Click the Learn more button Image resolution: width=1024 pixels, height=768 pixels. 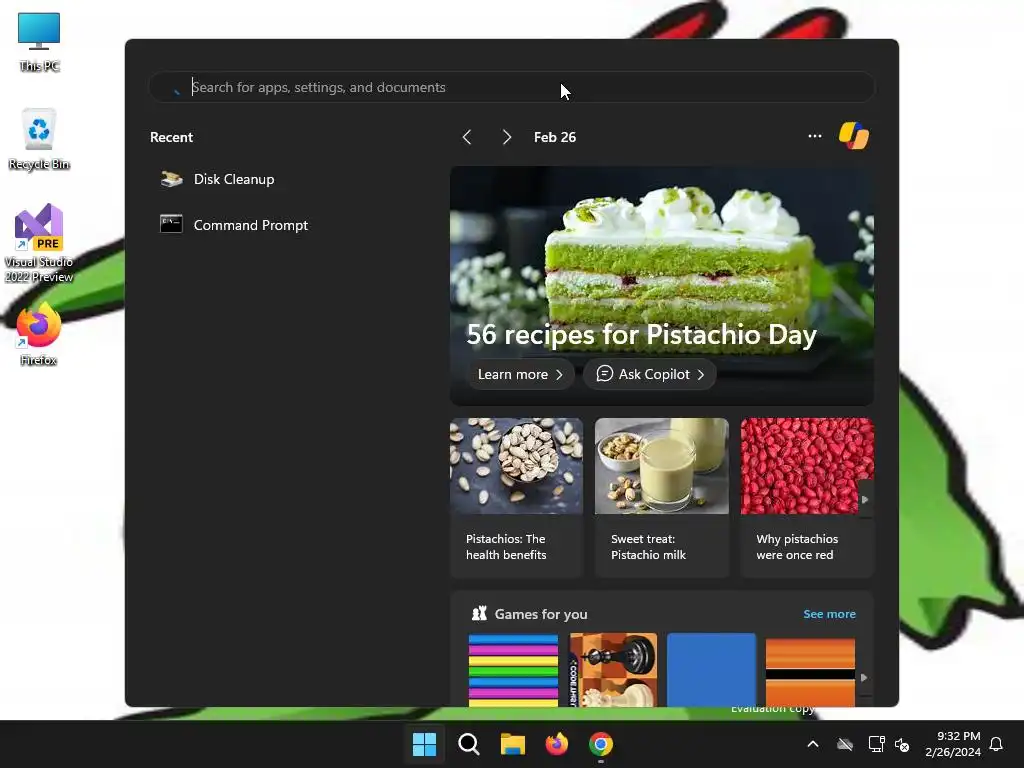[x=520, y=374]
